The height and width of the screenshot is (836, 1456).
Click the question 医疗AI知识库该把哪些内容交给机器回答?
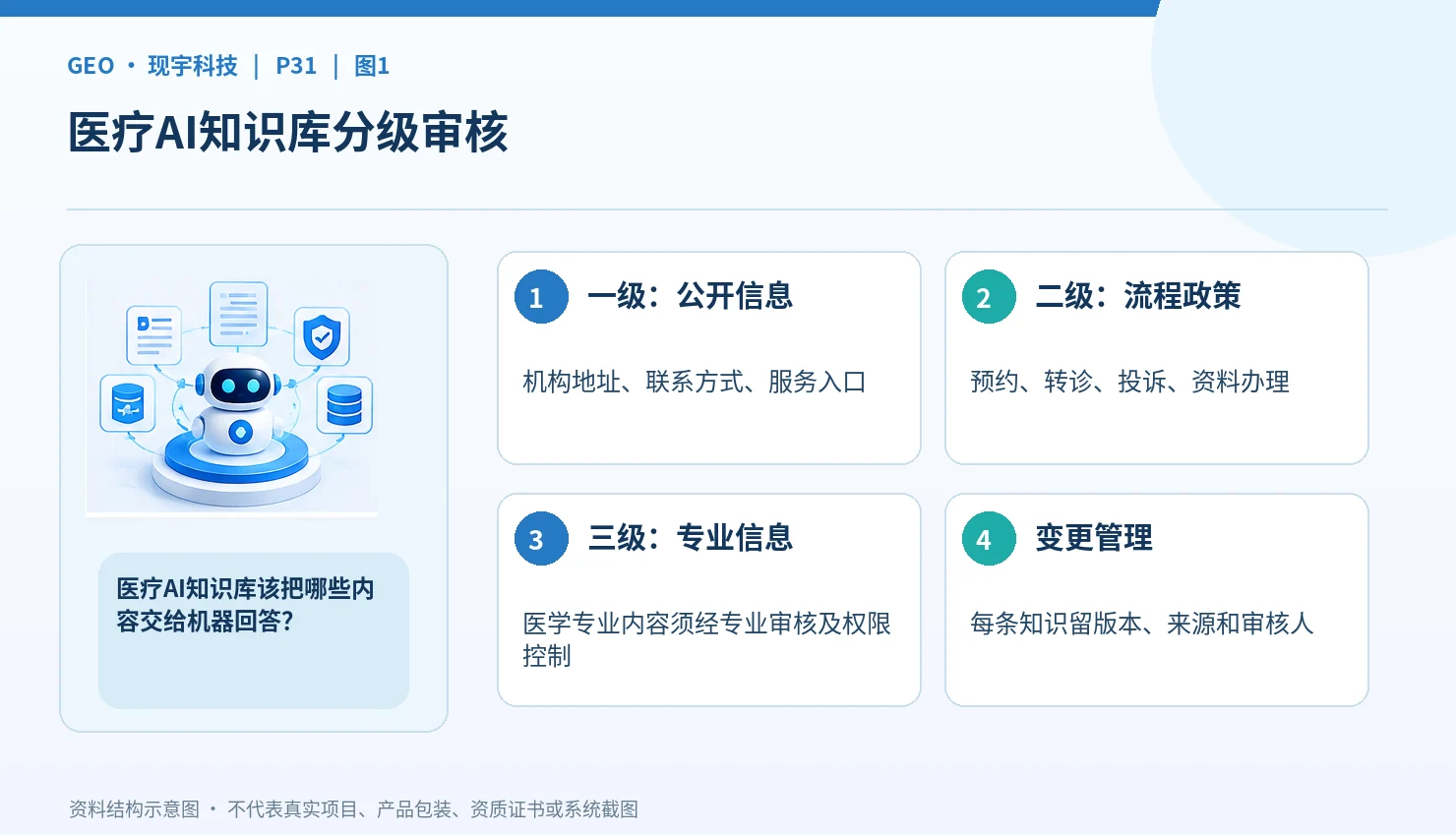tap(245, 605)
